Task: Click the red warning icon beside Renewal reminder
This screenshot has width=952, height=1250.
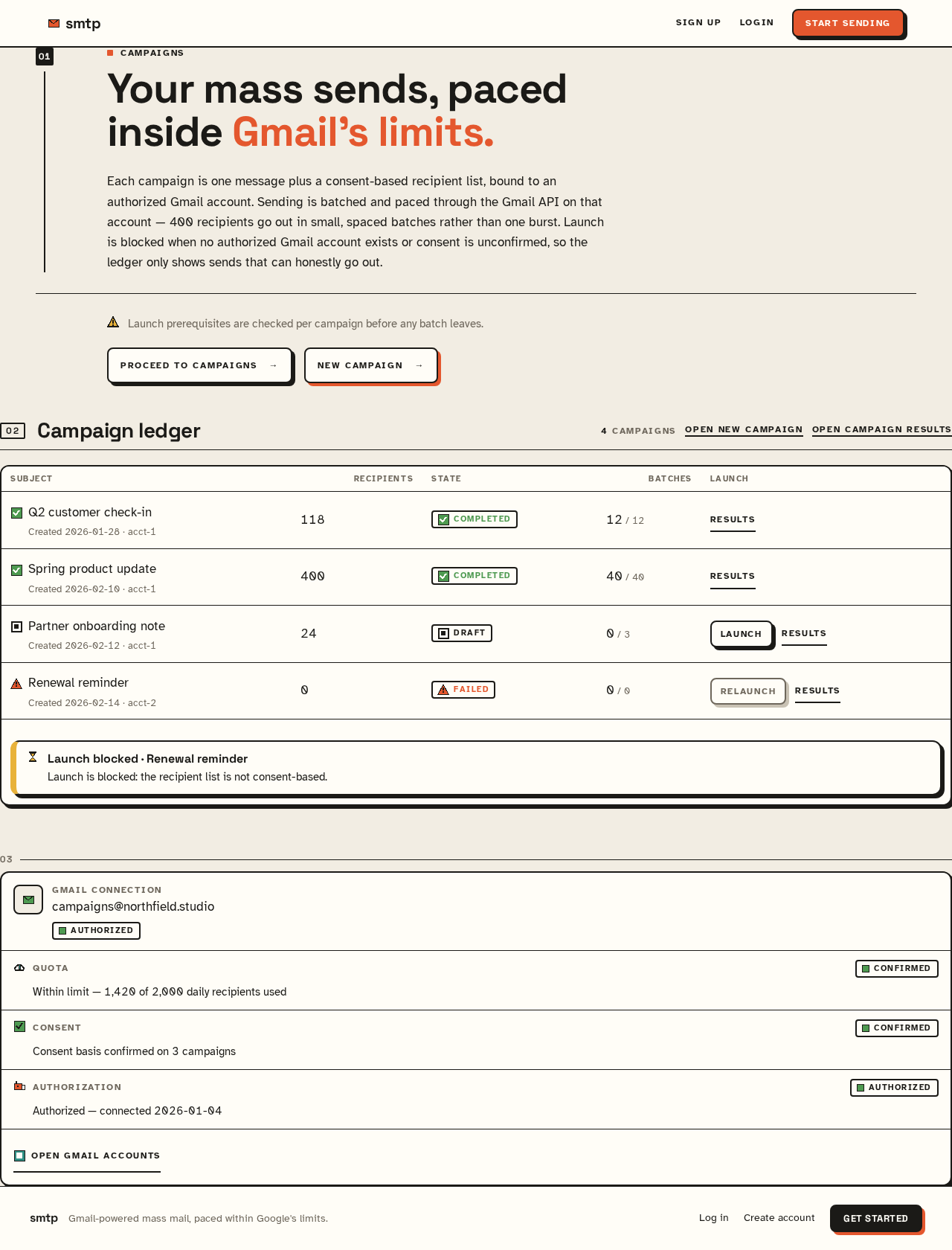Action: coord(16,684)
